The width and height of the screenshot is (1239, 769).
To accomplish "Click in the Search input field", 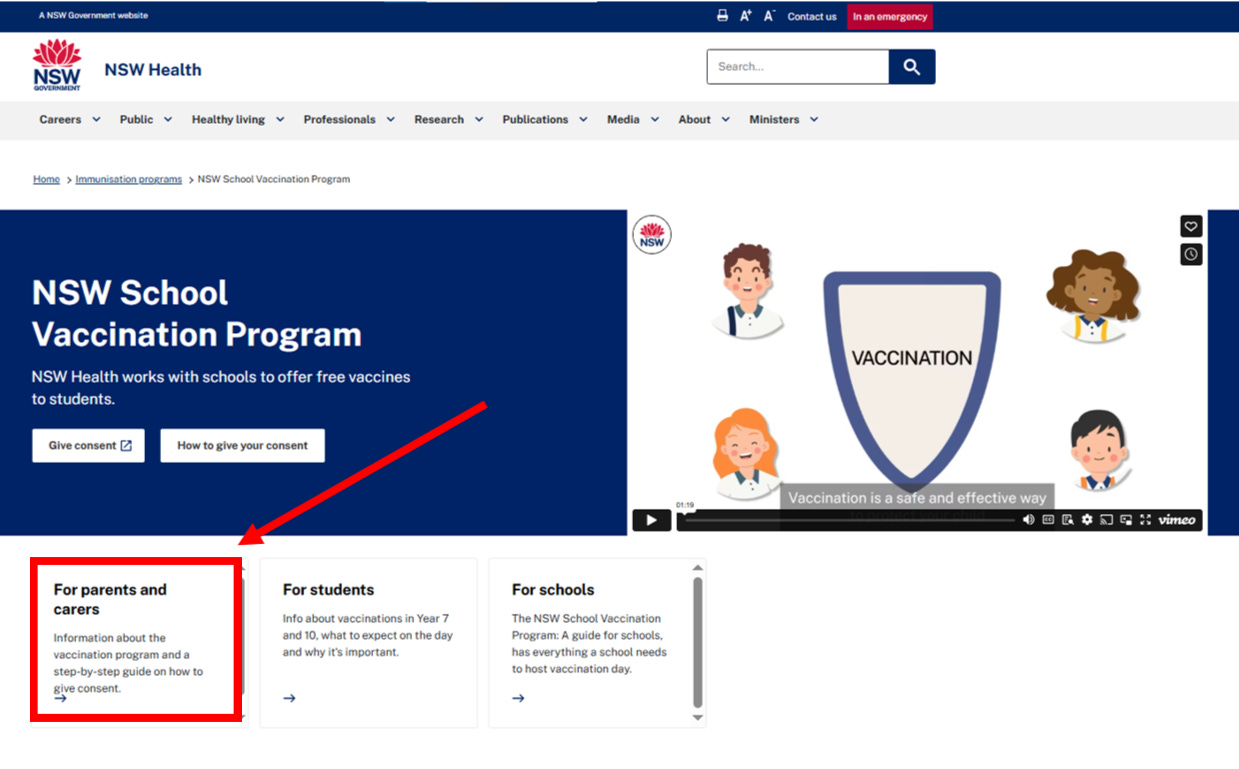I will pyautogui.click(x=798, y=67).
